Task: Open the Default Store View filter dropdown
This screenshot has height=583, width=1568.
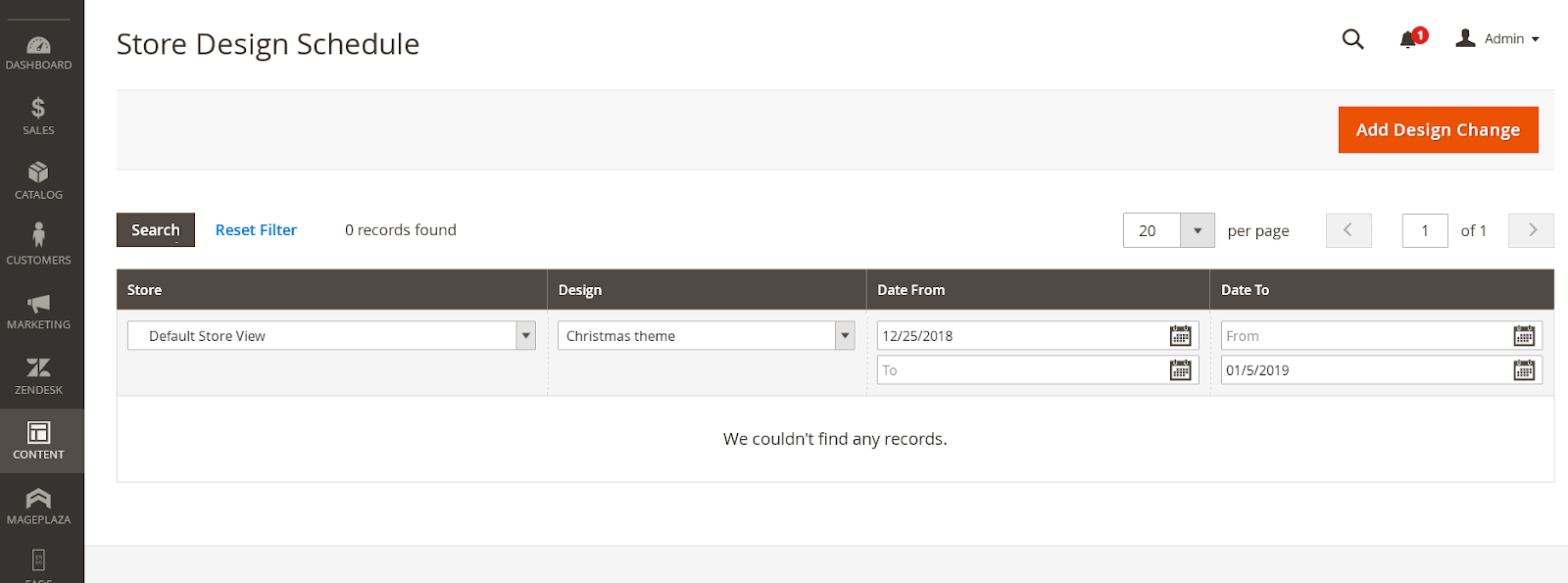Action: coord(331,336)
